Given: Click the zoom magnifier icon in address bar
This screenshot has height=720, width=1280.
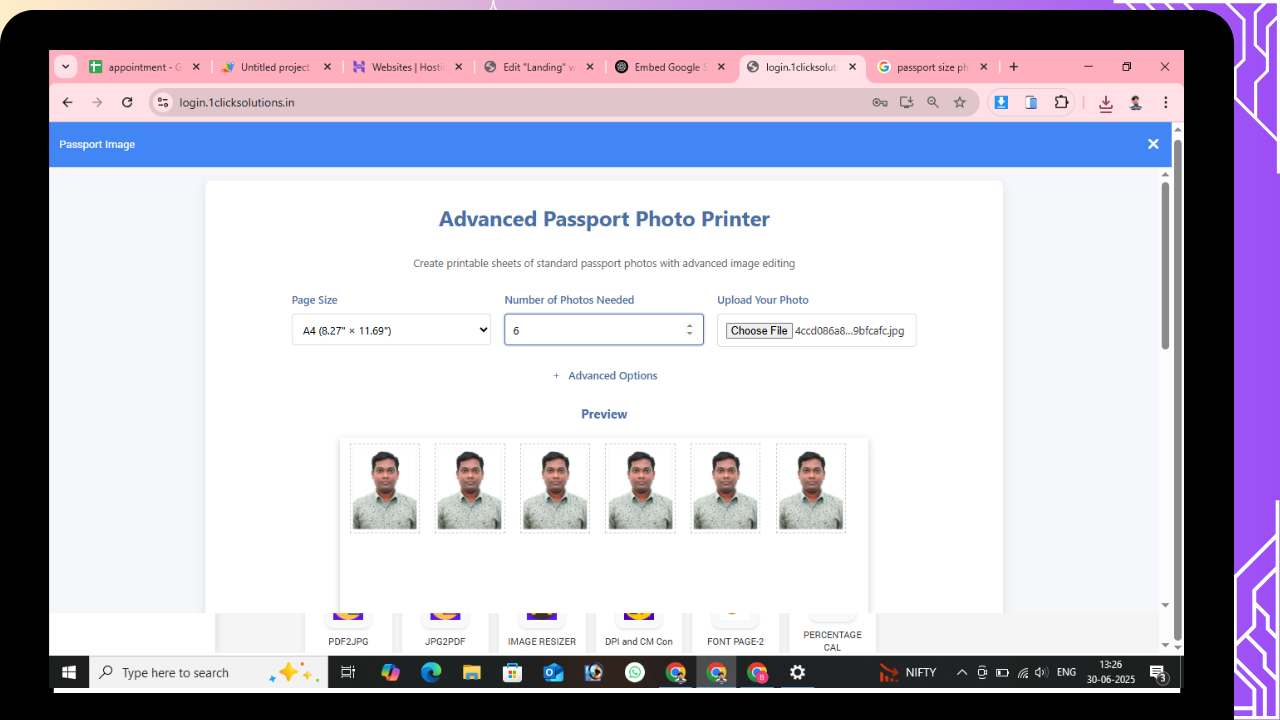Looking at the screenshot, I should [933, 102].
